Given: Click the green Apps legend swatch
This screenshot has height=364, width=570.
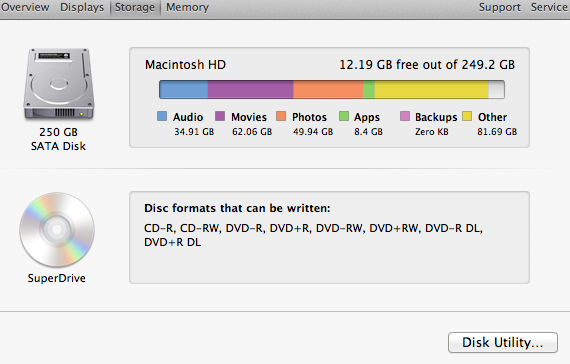Looking at the screenshot, I should [x=344, y=116].
